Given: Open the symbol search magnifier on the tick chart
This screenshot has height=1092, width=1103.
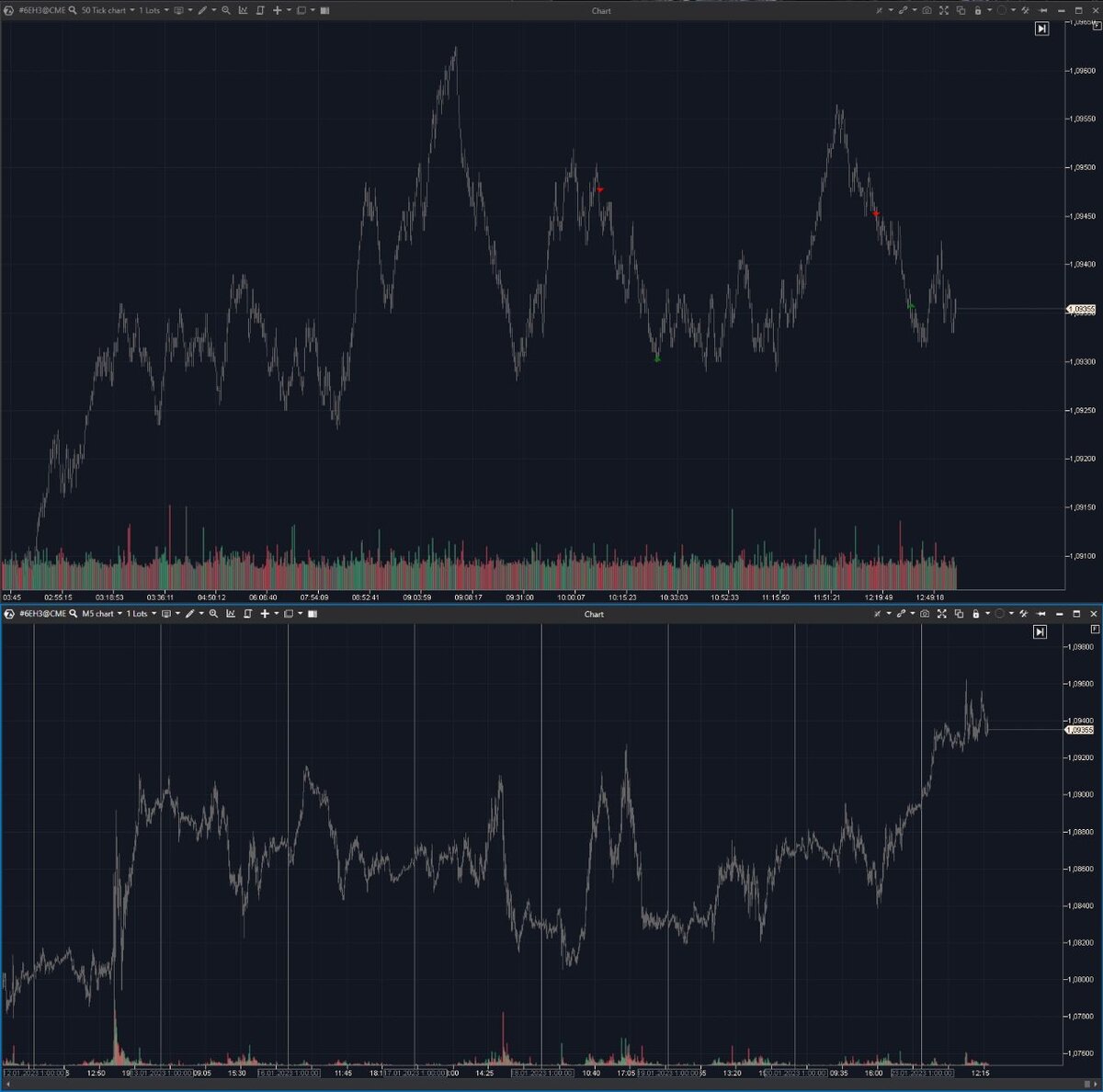Looking at the screenshot, I should (x=74, y=10).
